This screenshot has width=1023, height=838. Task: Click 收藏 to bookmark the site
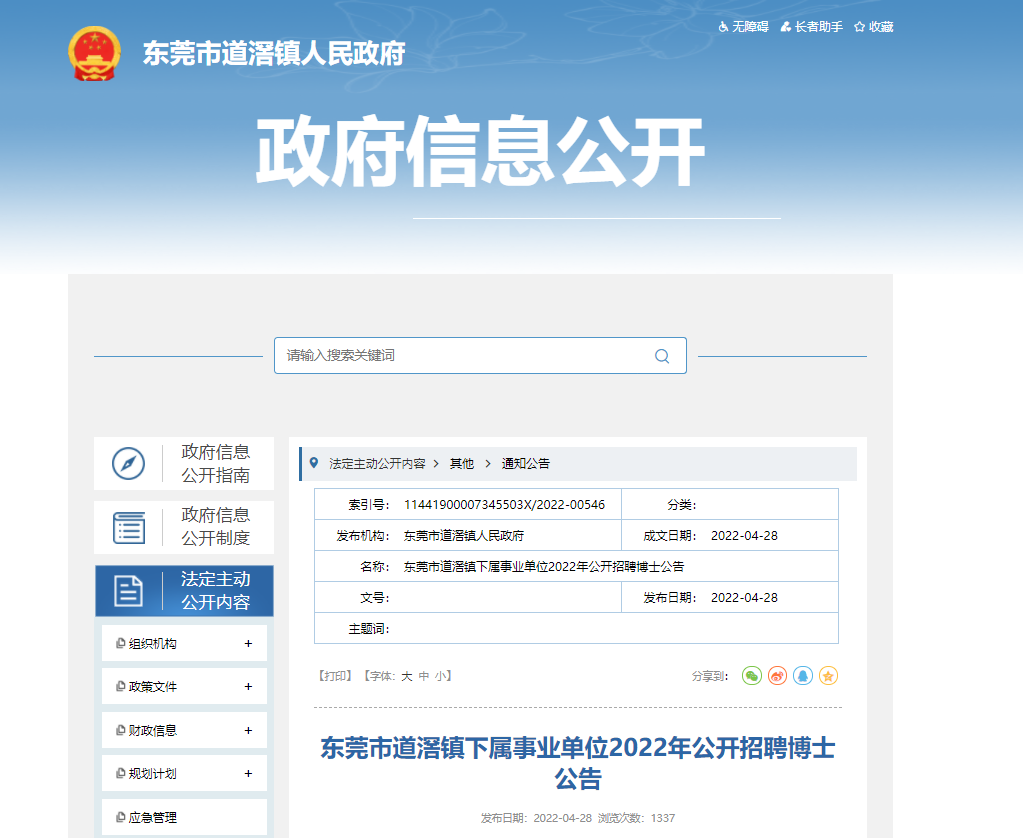coord(874,27)
